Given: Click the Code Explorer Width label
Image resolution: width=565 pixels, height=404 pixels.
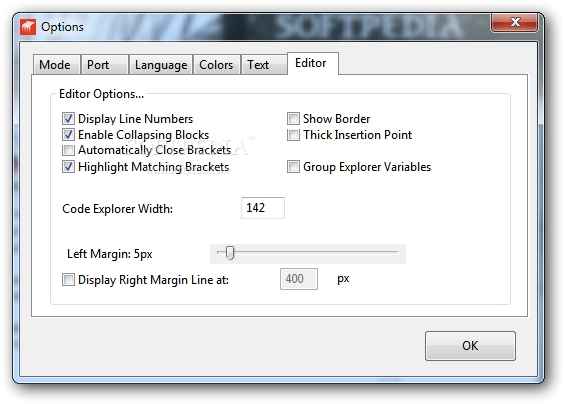Looking at the screenshot, I should tap(117, 209).
